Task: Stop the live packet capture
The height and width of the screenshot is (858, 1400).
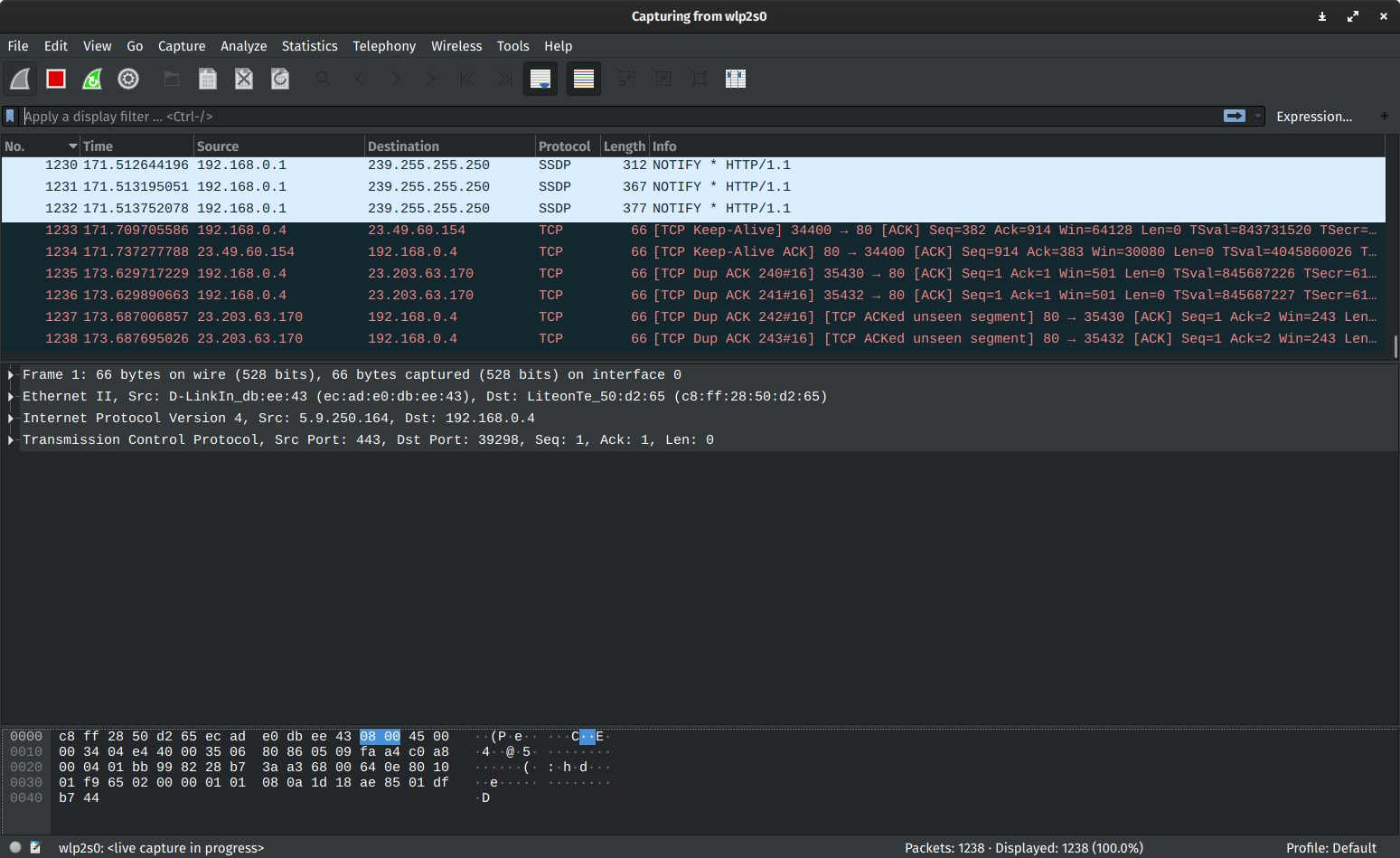Action: [x=55, y=79]
